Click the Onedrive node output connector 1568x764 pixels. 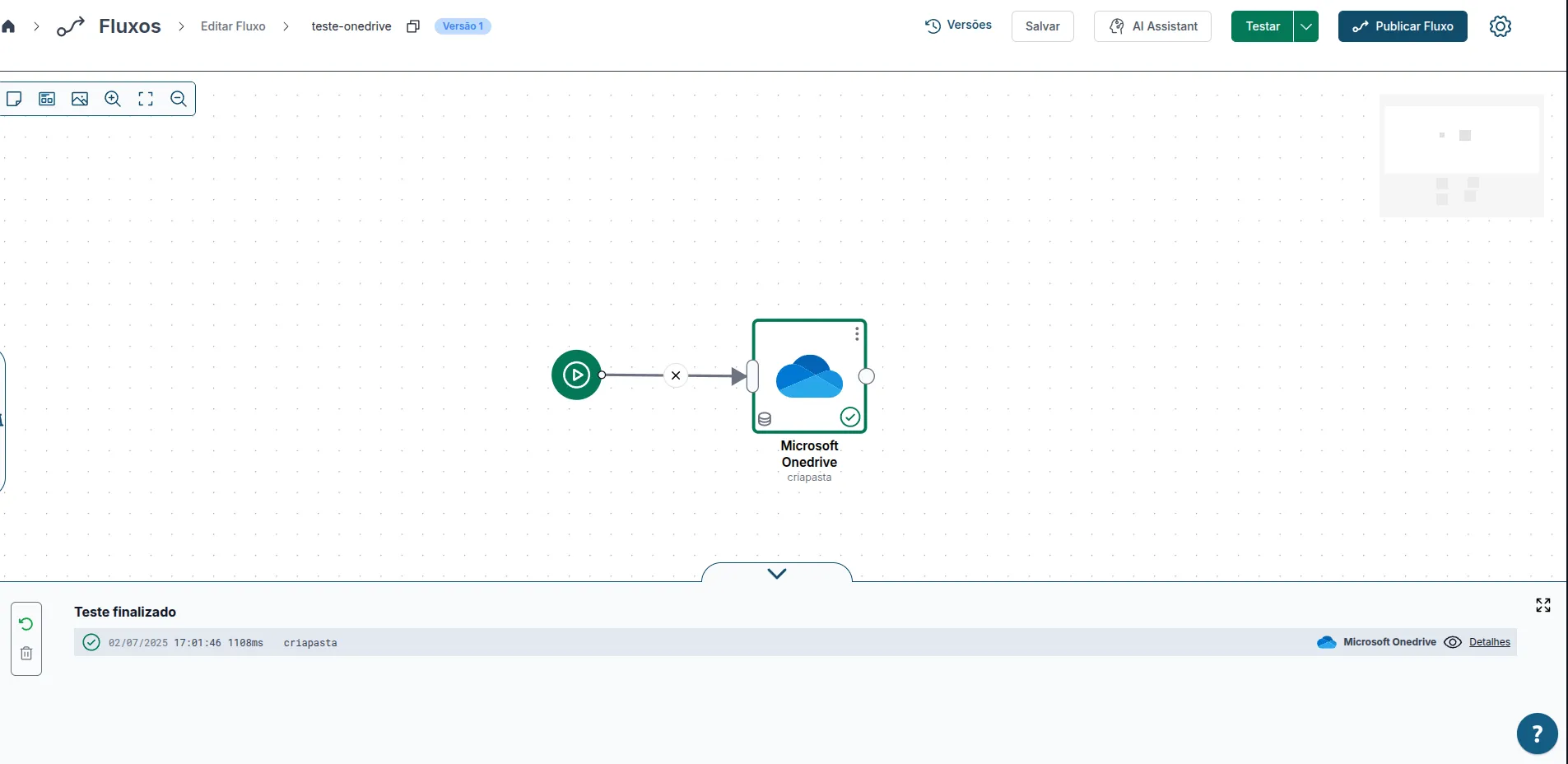click(x=867, y=376)
